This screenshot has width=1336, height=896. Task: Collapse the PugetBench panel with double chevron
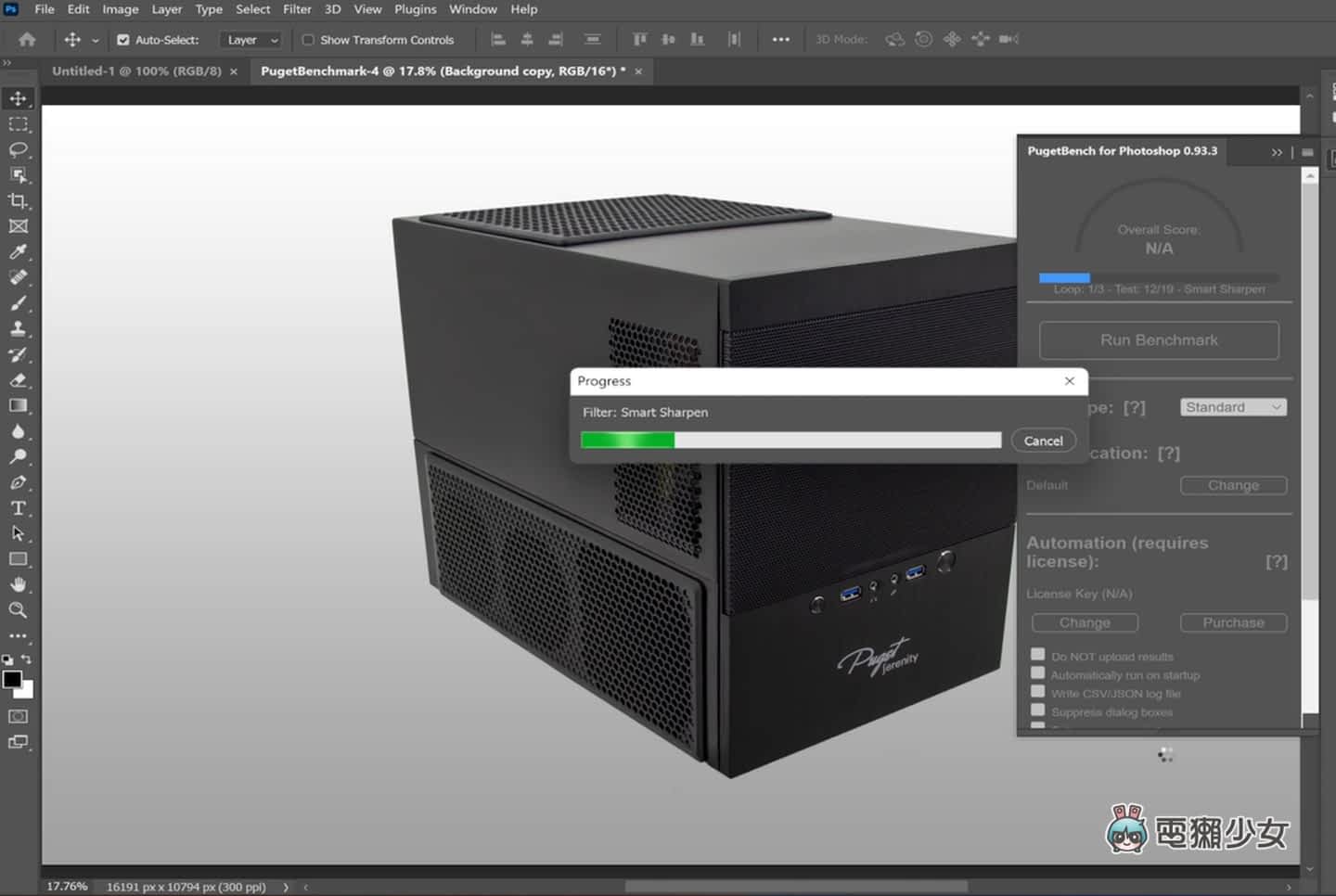[x=1277, y=152]
